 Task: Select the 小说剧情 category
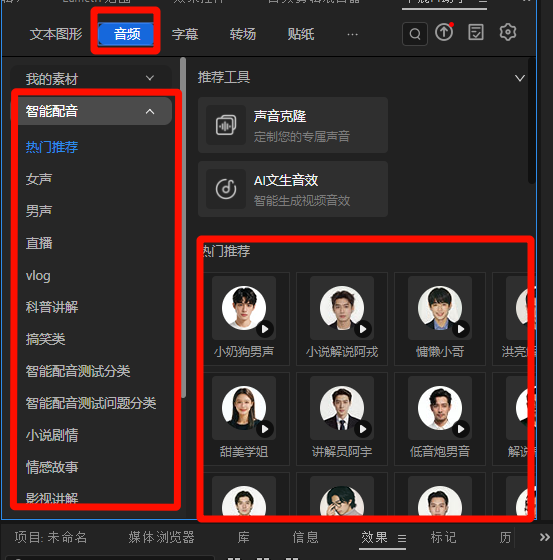[x=52, y=435]
